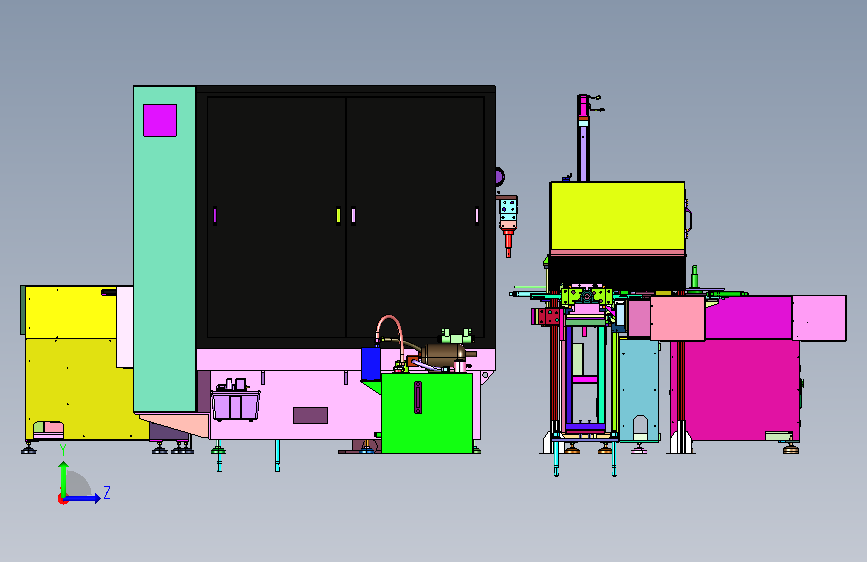This screenshot has width=867, height=562.
Task: Select the red perforated block on right machine
Action: click(x=547, y=316)
